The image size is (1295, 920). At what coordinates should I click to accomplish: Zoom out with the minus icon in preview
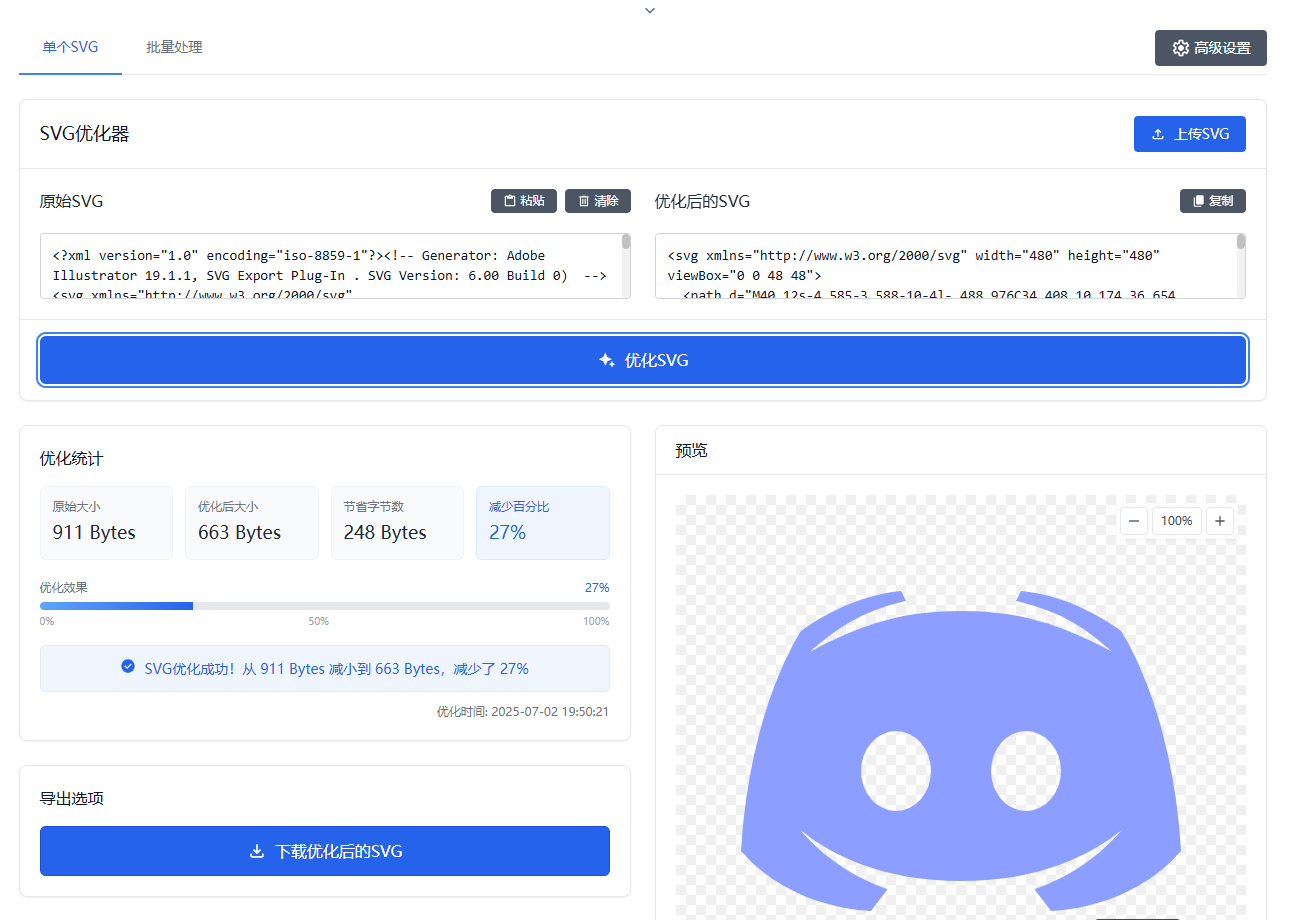click(x=1133, y=520)
